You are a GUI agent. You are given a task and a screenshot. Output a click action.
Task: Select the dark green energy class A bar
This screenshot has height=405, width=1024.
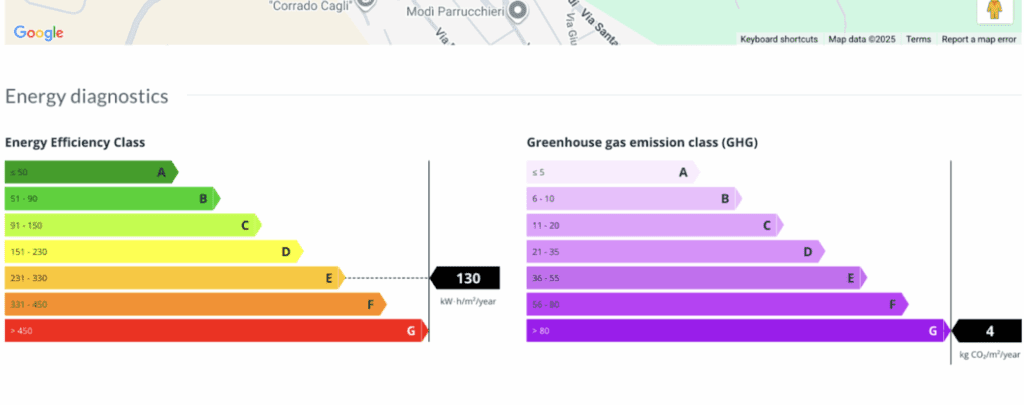[90, 172]
